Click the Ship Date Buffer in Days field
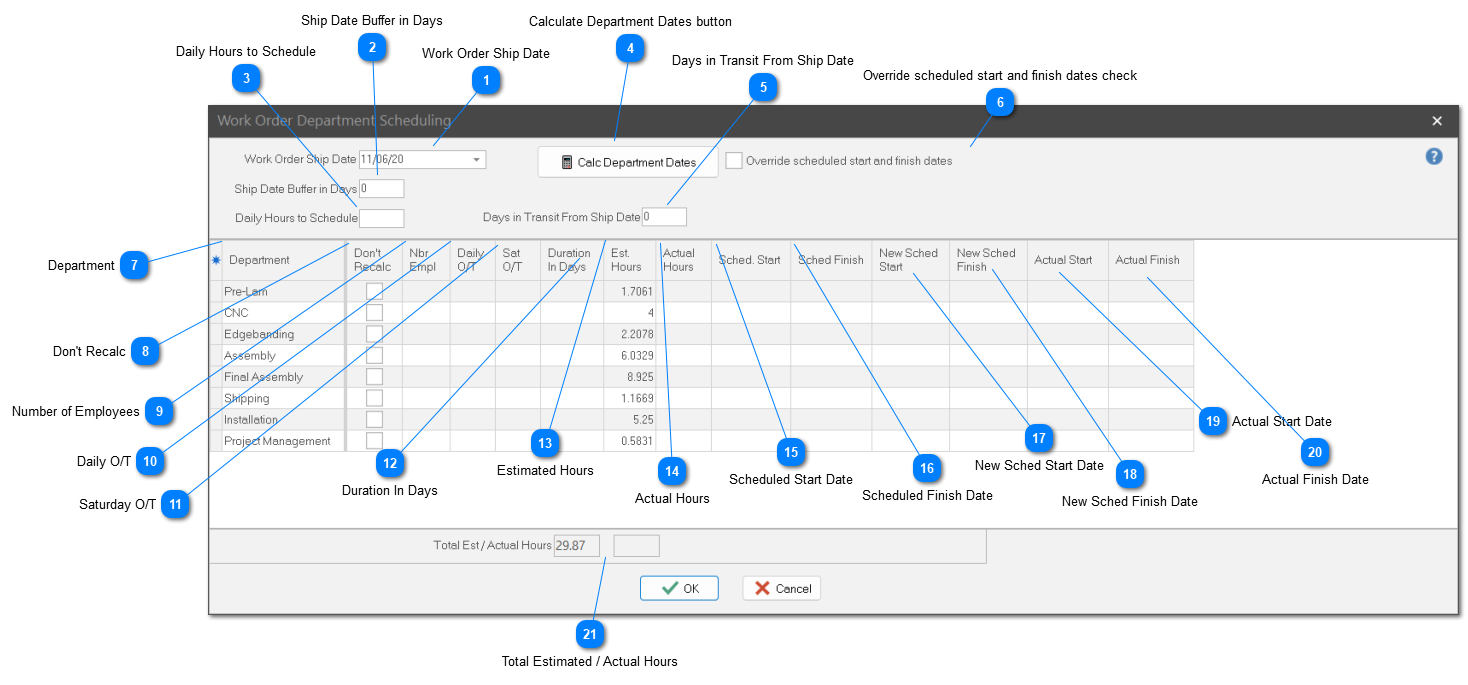The image size is (1468, 685). [x=381, y=188]
